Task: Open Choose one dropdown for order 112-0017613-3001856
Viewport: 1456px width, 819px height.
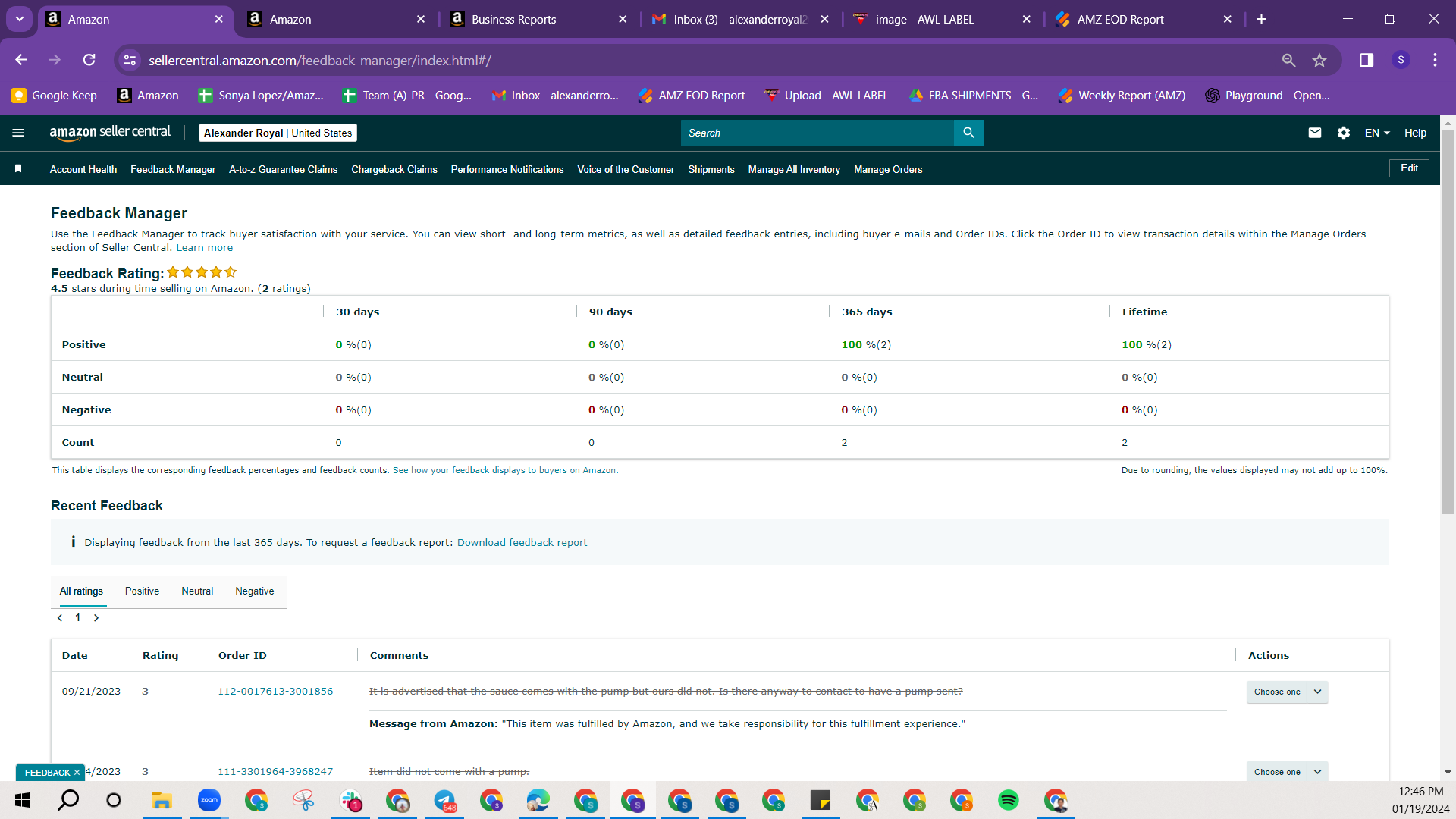Action: pos(1287,692)
